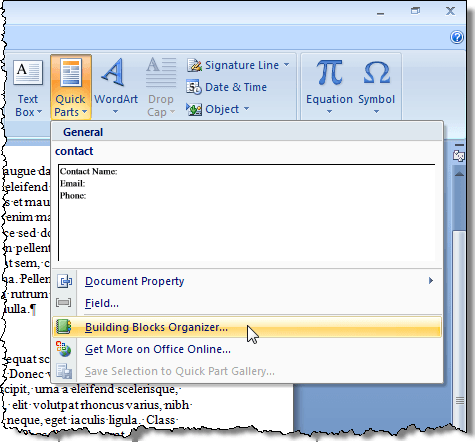
Task: Click the vertical scrollbar up arrow
Action: click(460, 174)
